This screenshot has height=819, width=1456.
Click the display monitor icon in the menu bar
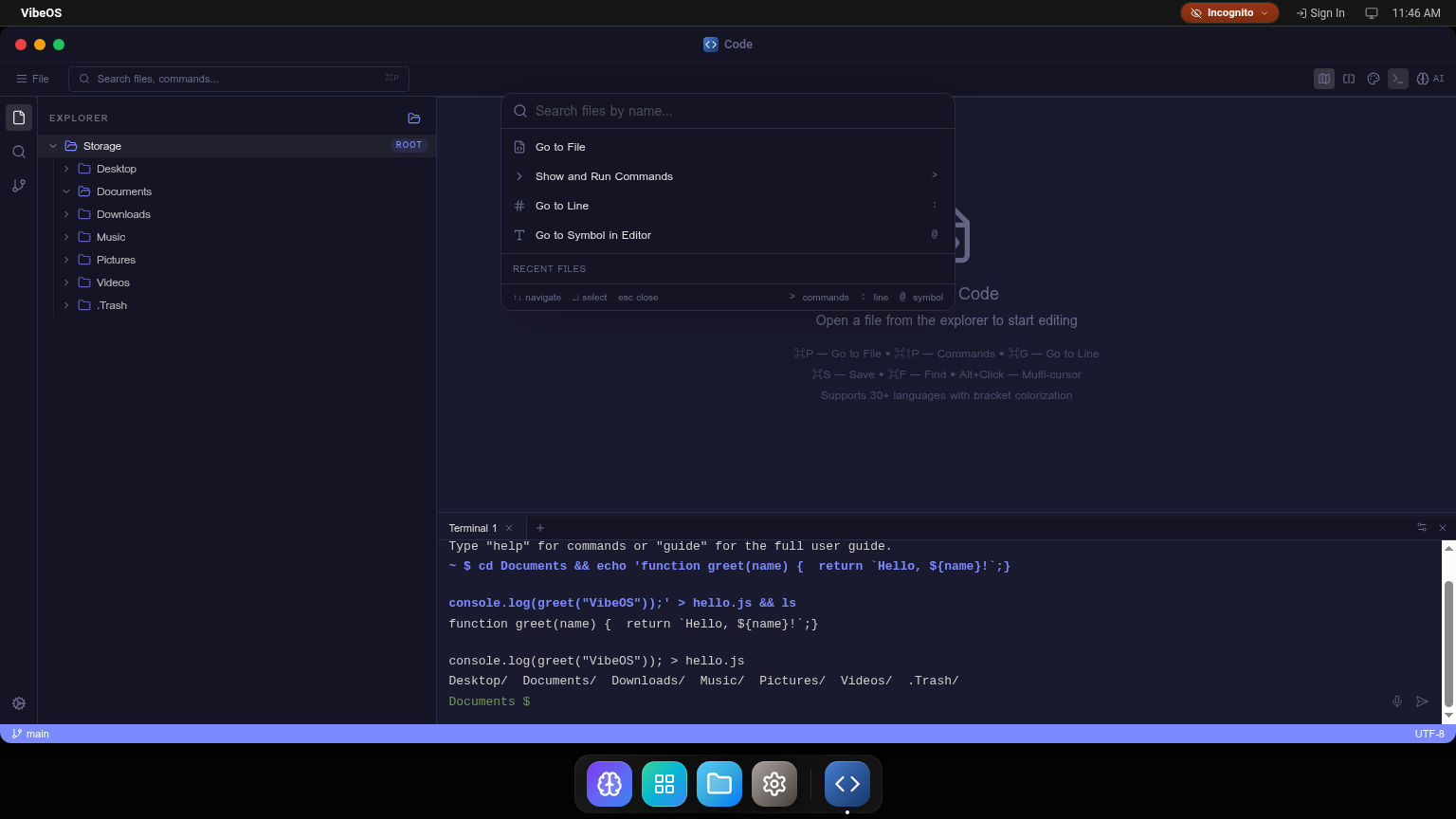(1371, 13)
